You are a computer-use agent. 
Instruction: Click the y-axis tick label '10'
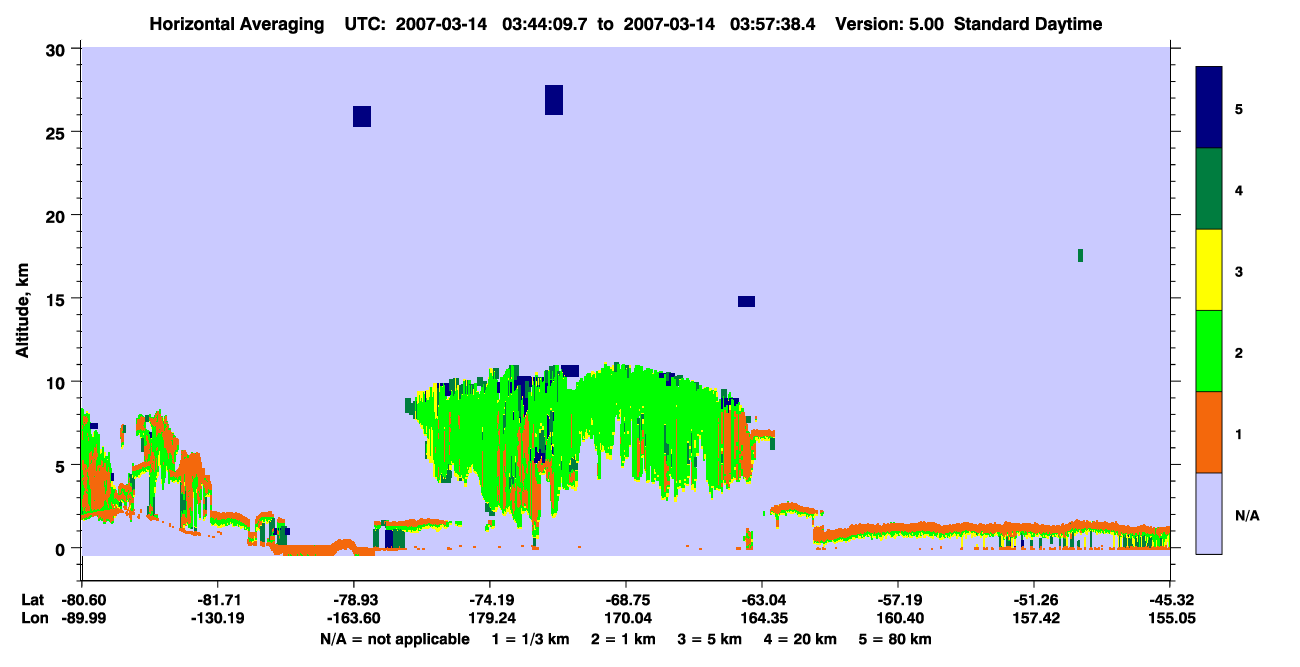pyautogui.click(x=57, y=382)
